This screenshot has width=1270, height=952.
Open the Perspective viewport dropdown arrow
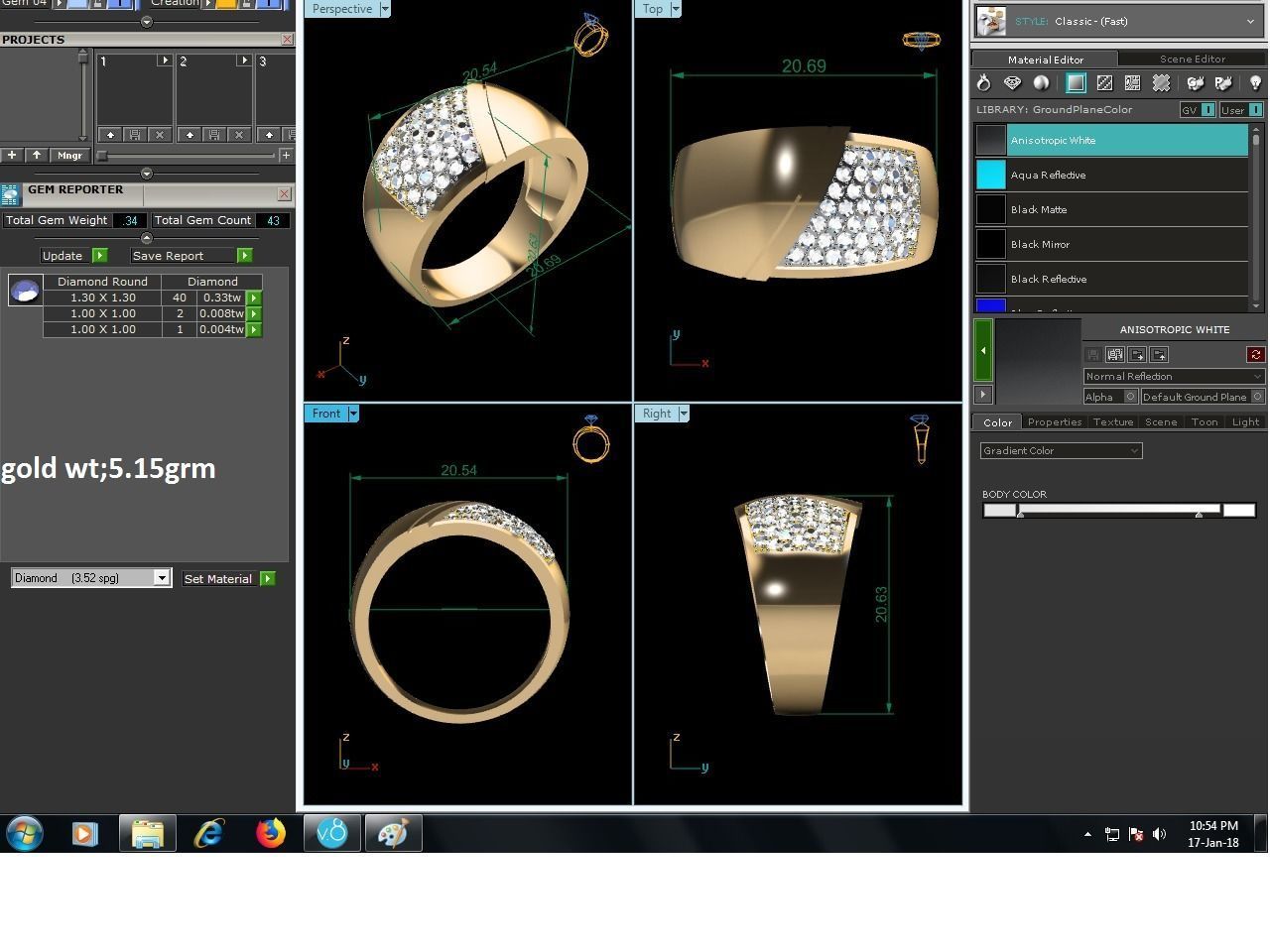pyautogui.click(x=385, y=9)
